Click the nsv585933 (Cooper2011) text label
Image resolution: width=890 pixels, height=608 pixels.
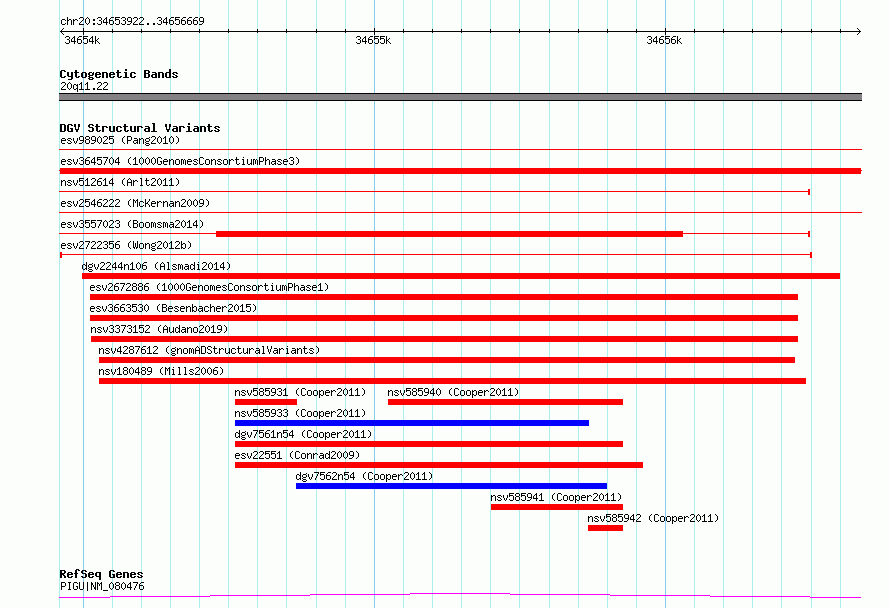tap(300, 413)
